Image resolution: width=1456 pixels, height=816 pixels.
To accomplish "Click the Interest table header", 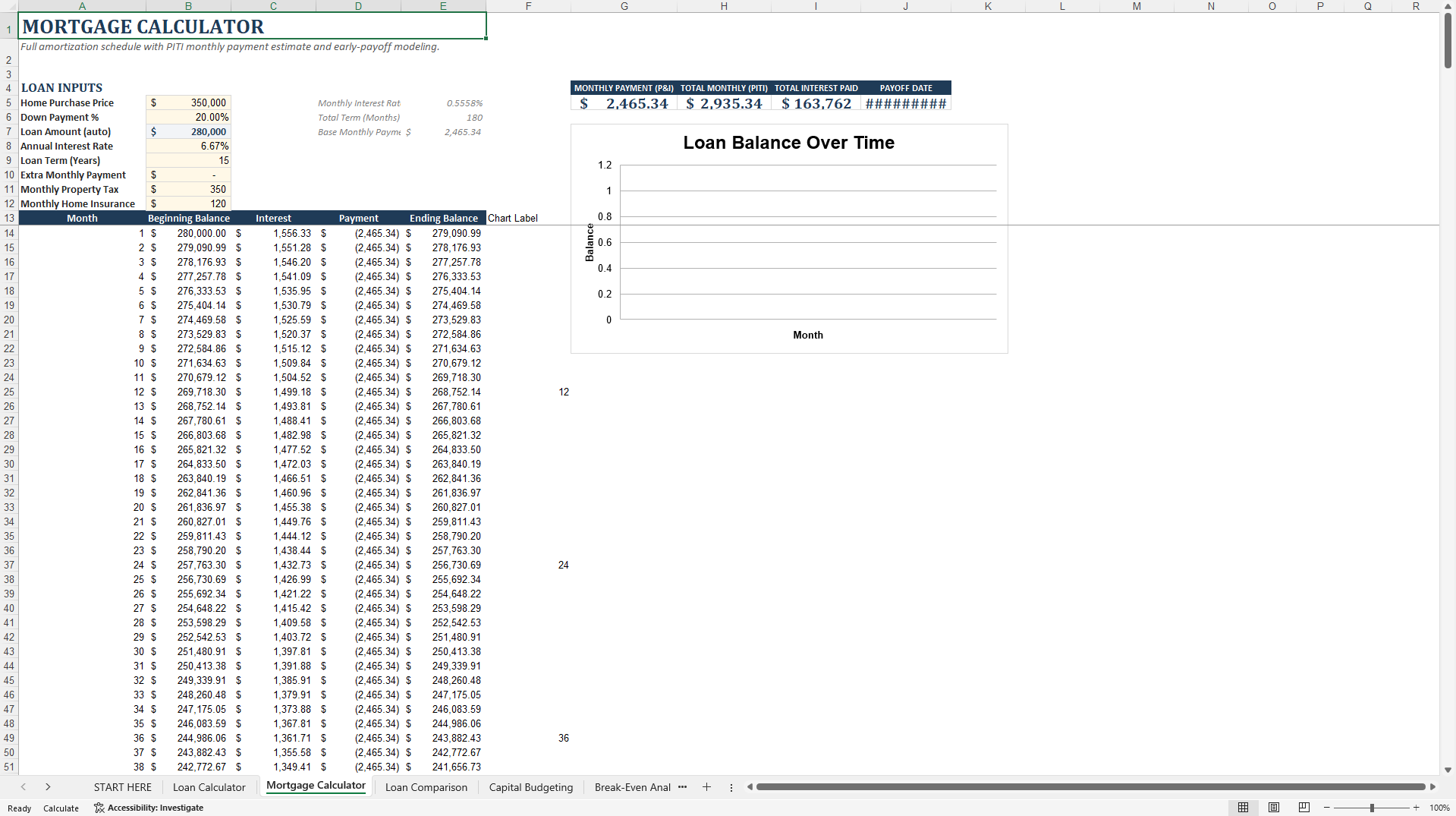I will coord(273,219).
